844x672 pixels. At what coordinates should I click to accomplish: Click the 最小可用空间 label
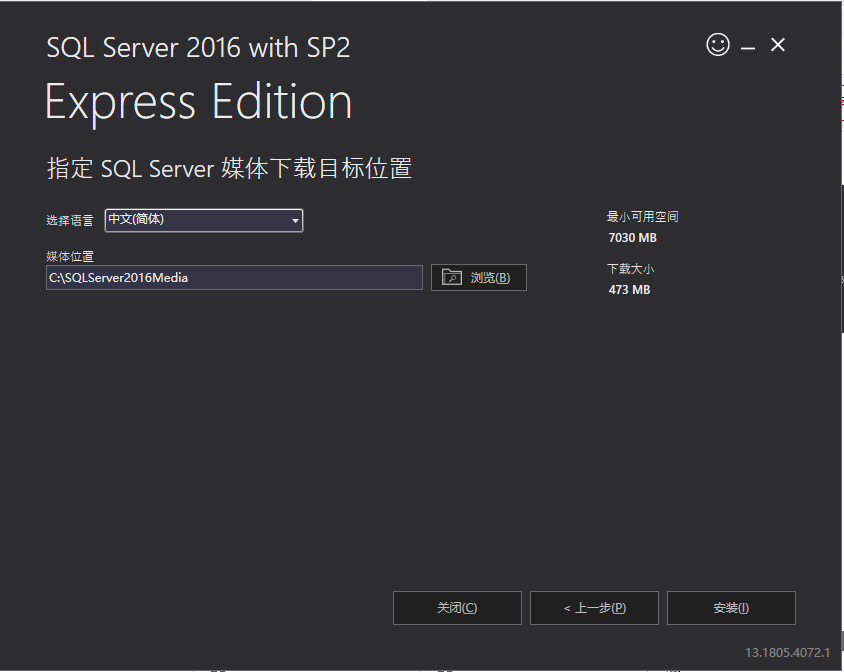[x=641, y=216]
